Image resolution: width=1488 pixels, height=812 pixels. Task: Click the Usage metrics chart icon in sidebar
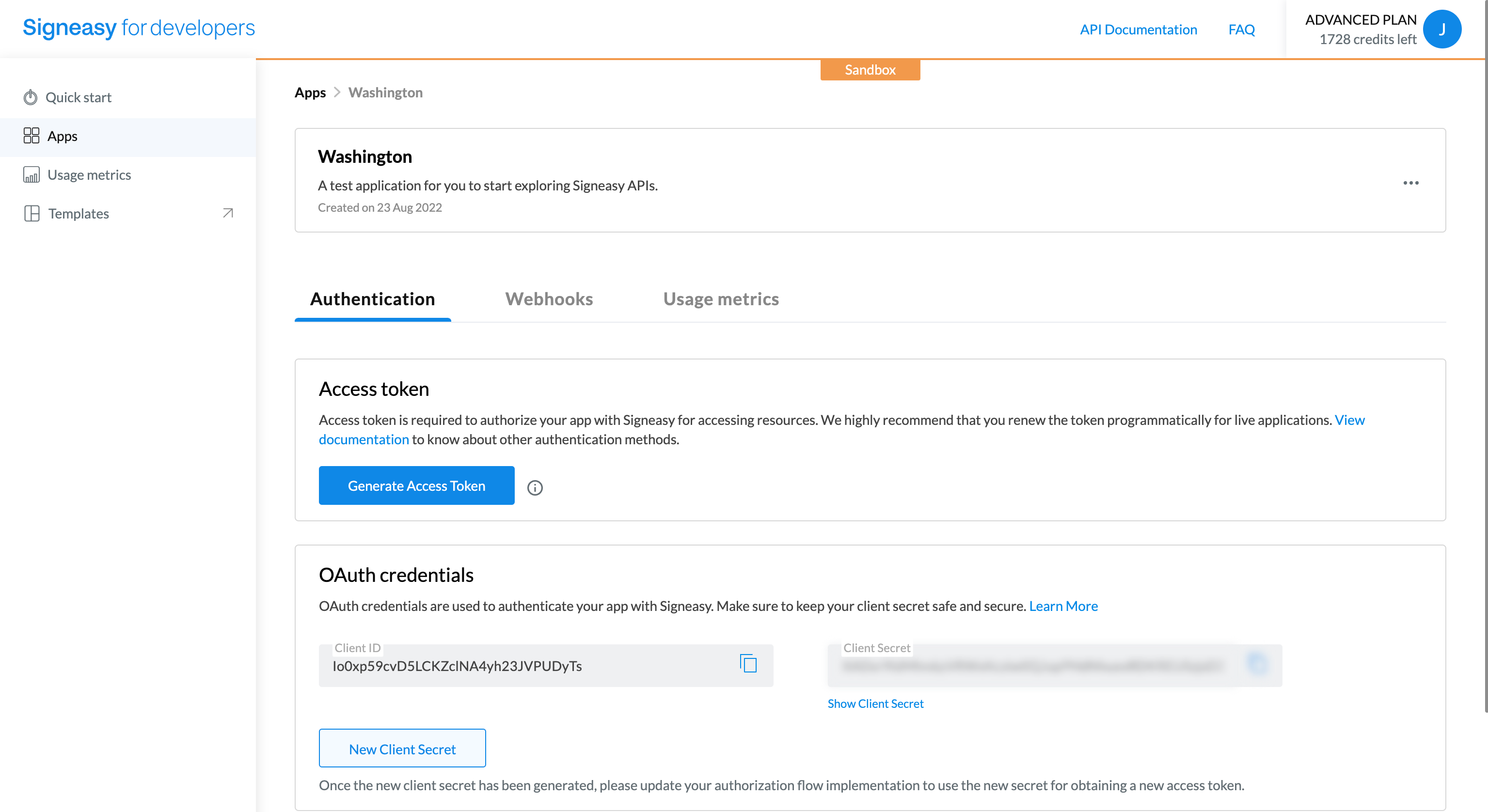[x=31, y=174]
